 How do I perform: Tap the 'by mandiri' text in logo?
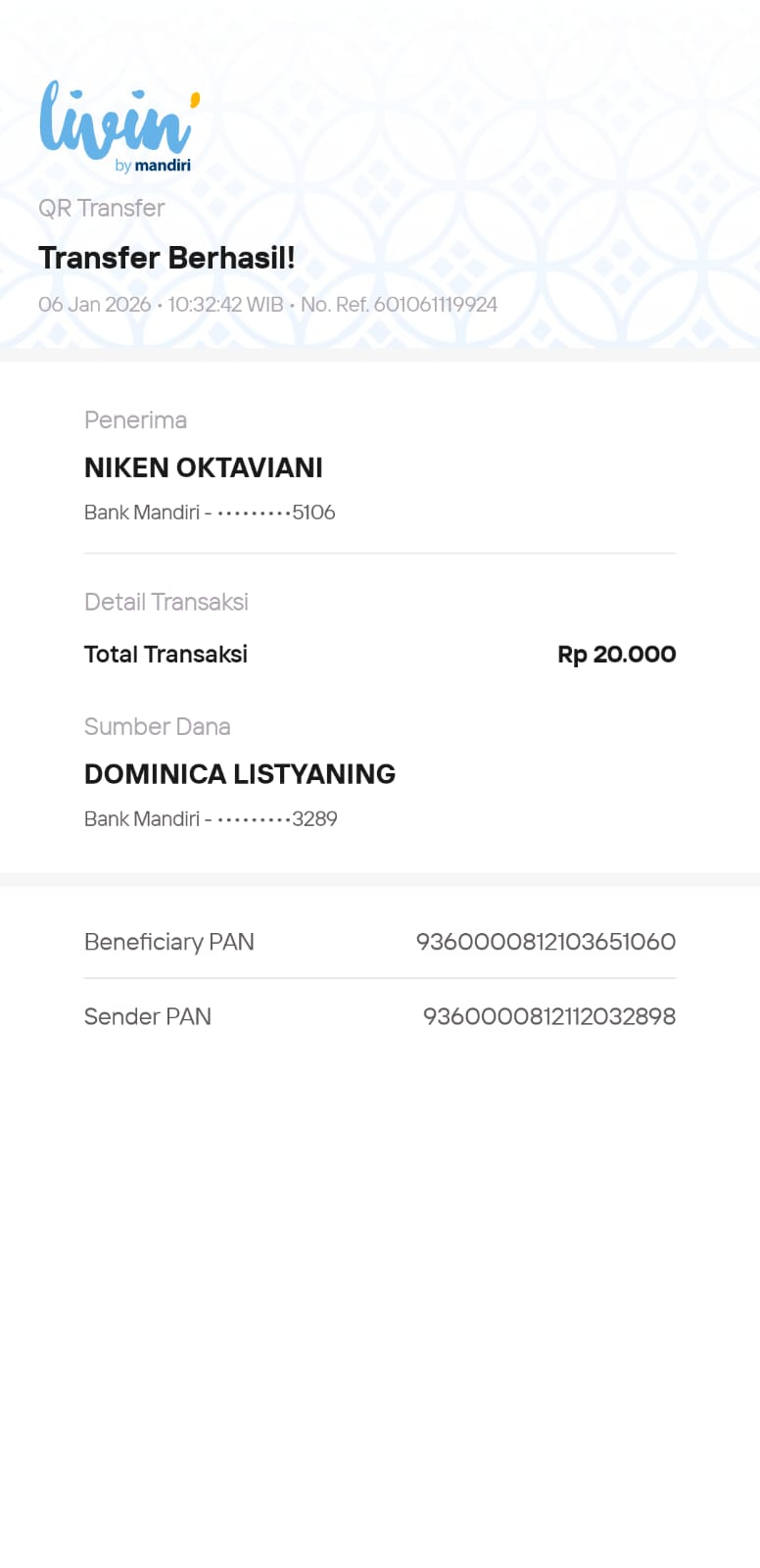[153, 166]
